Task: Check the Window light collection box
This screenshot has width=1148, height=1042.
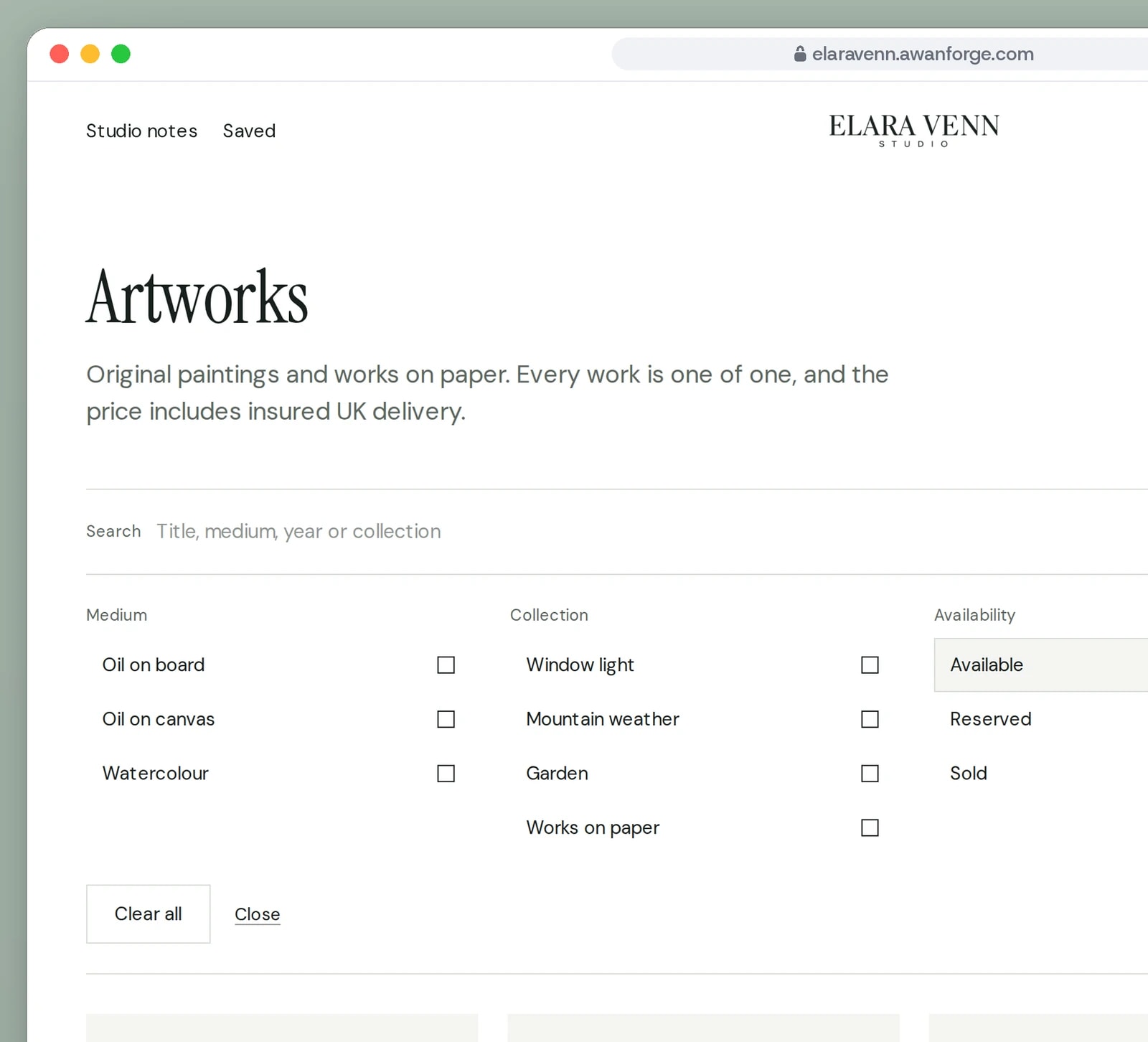Action: click(x=870, y=665)
